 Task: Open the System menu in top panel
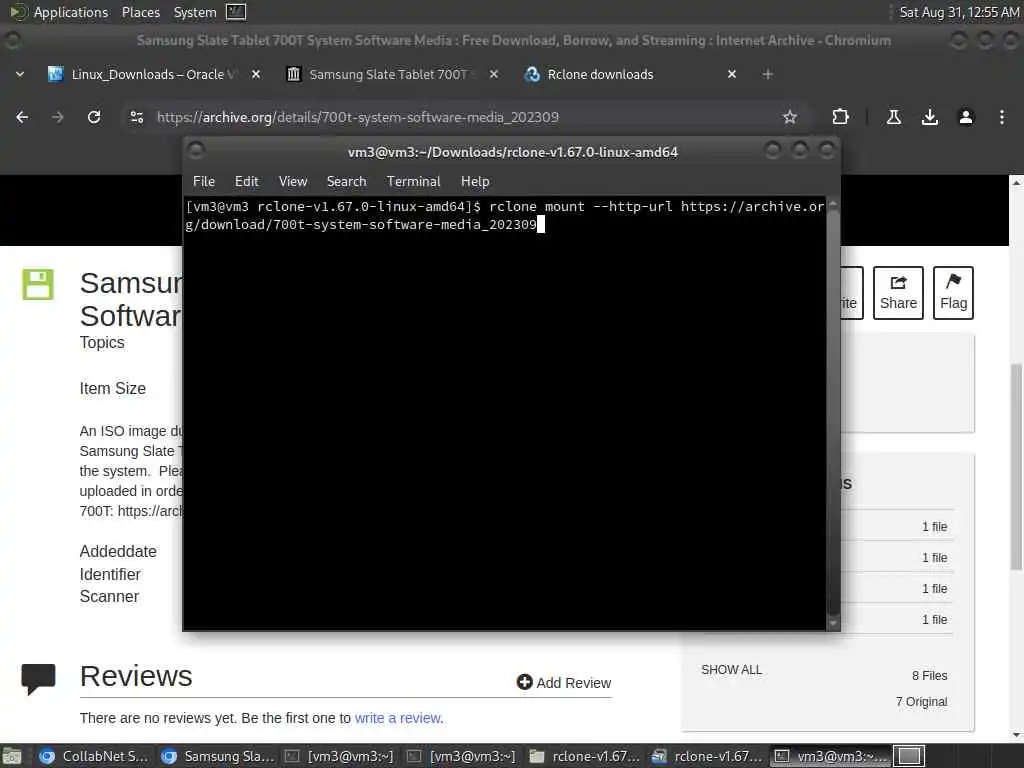195,12
